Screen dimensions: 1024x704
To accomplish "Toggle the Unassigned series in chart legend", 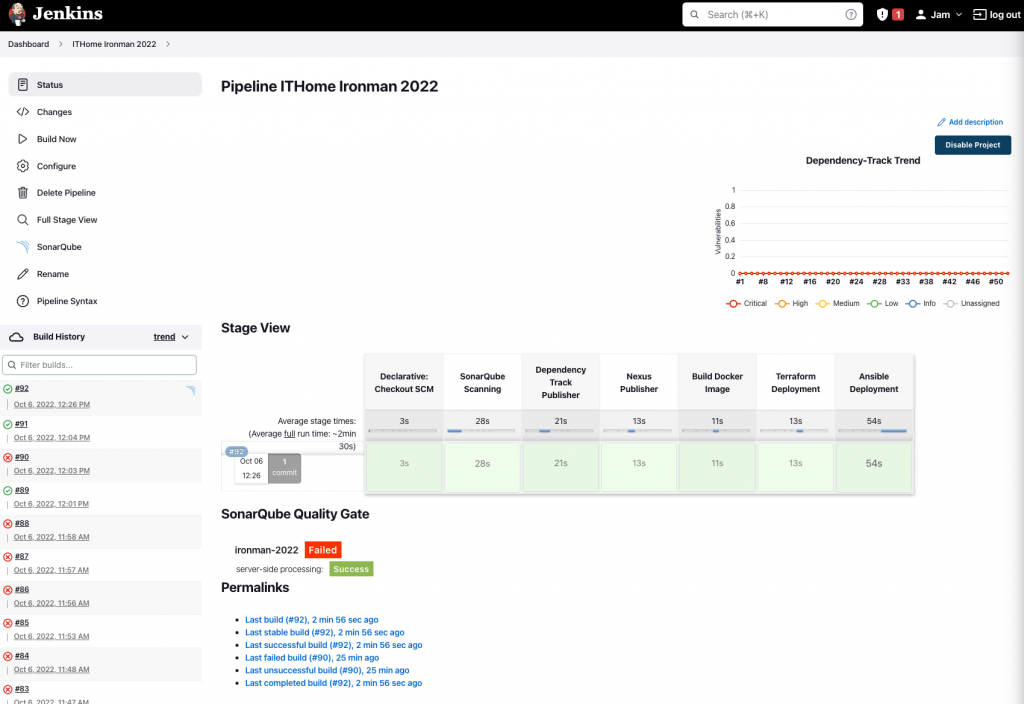I will [x=972, y=304].
